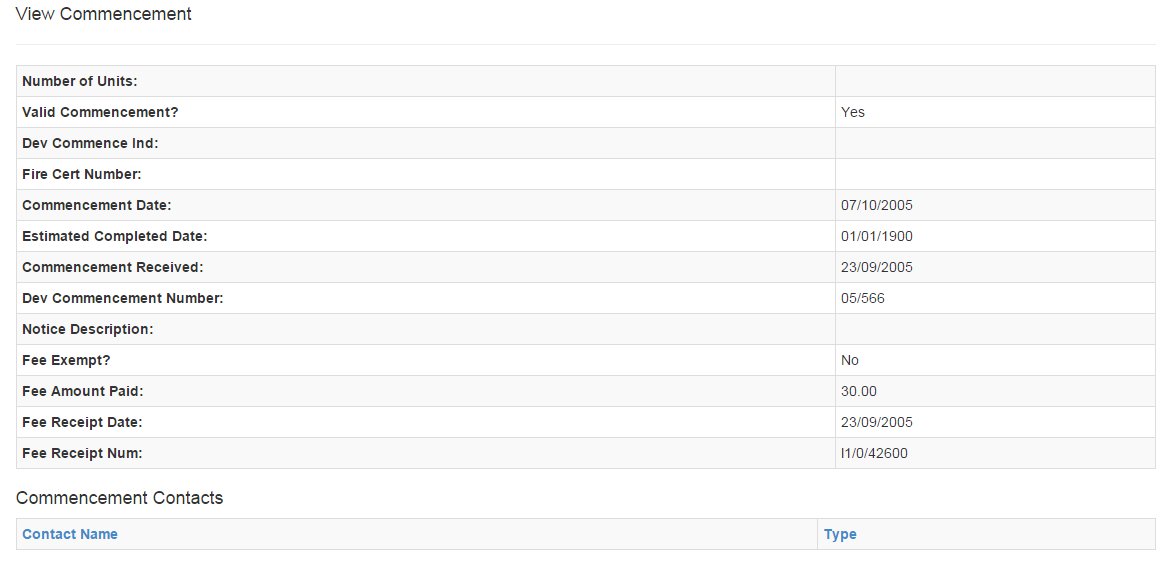Image resolution: width=1165 pixels, height=561 pixels.
Task: Select the Dev Commencement Number 05/566
Action: 863,298
